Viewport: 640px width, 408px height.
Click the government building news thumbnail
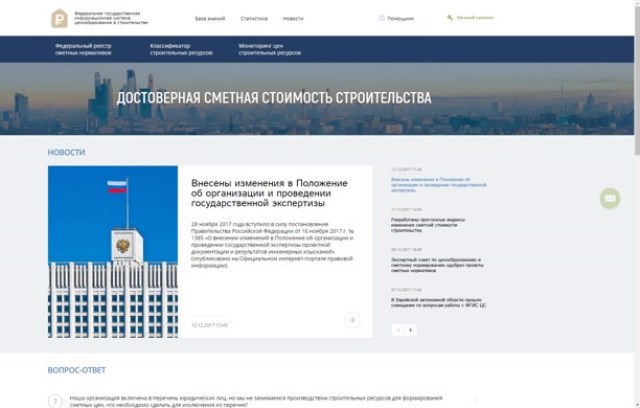click(x=113, y=251)
